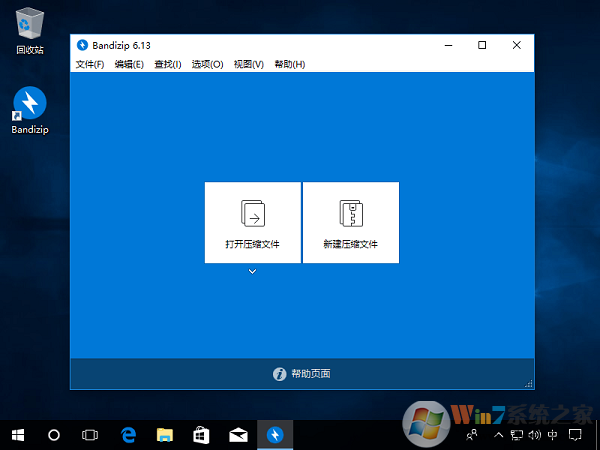
Task: Click the 帮助页面 help page link
Action: pyautogui.click(x=302, y=374)
